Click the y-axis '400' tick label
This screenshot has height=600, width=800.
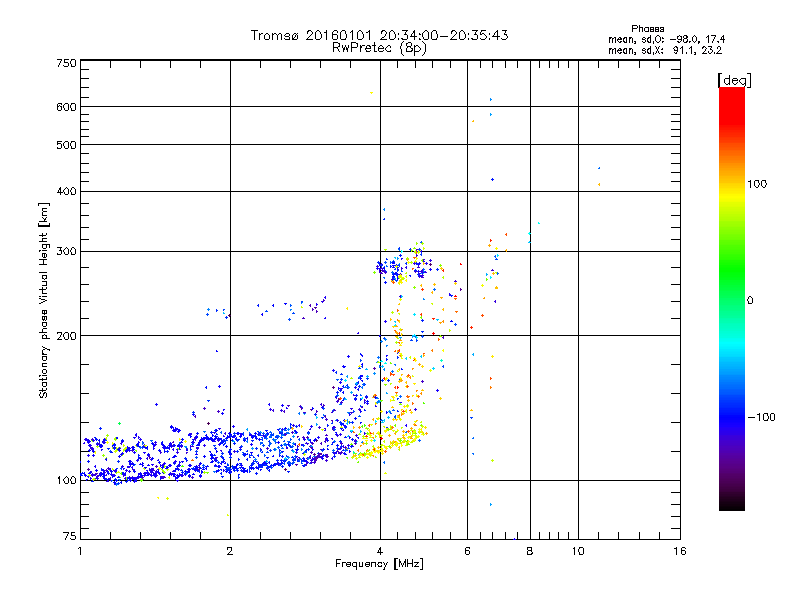pos(66,192)
